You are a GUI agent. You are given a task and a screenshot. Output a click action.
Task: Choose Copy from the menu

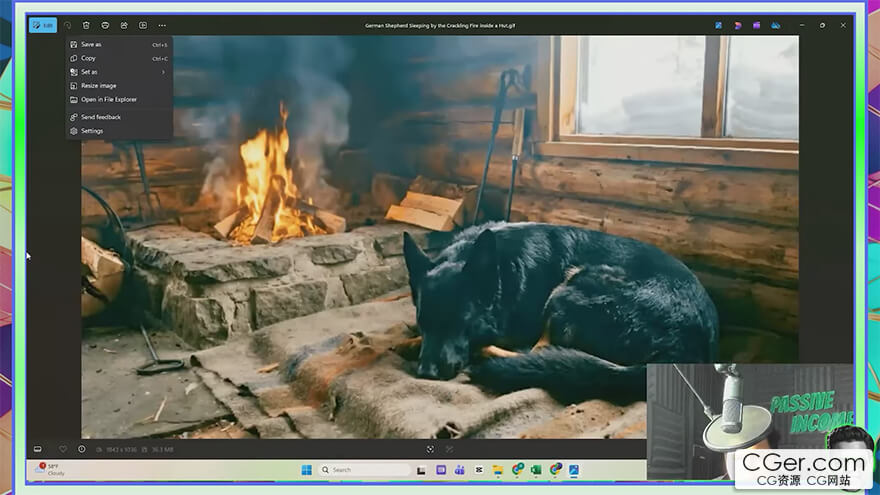point(119,58)
